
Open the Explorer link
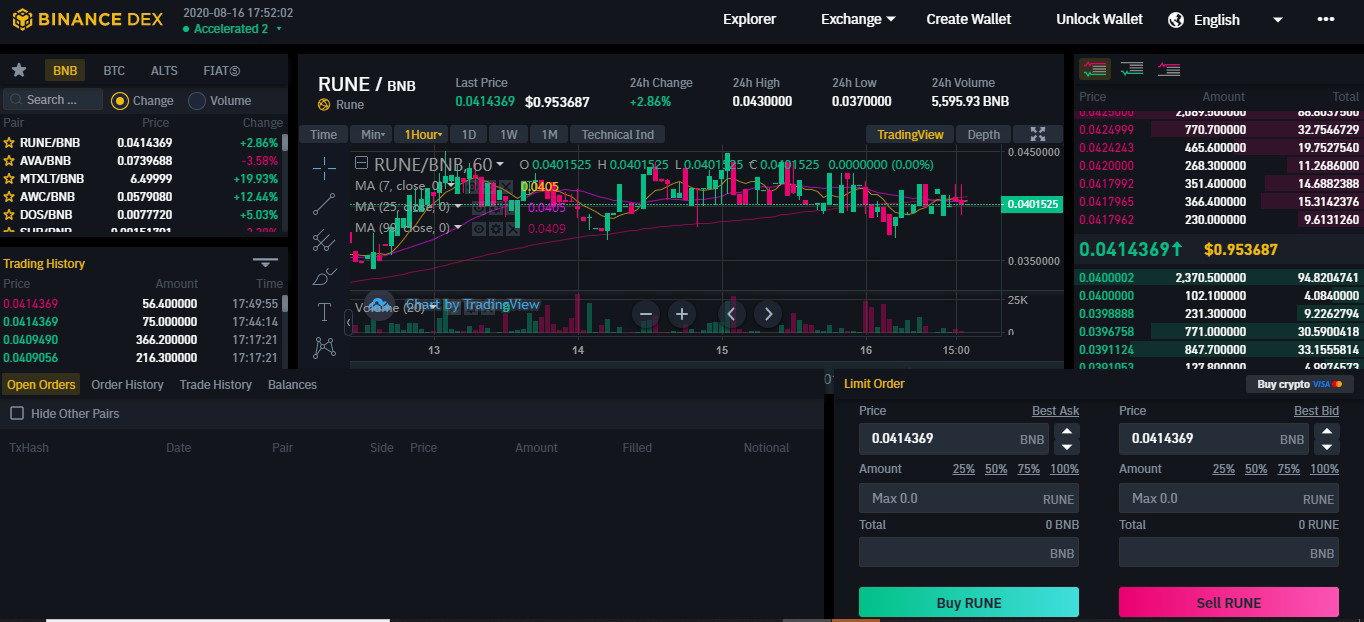(749, 19)
